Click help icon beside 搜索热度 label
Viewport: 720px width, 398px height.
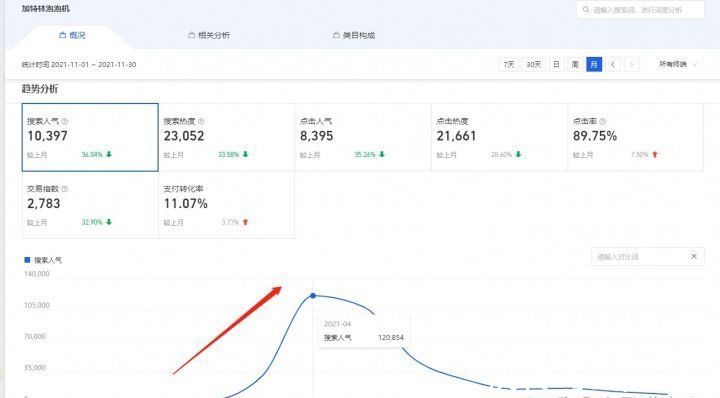coord(201,121)
